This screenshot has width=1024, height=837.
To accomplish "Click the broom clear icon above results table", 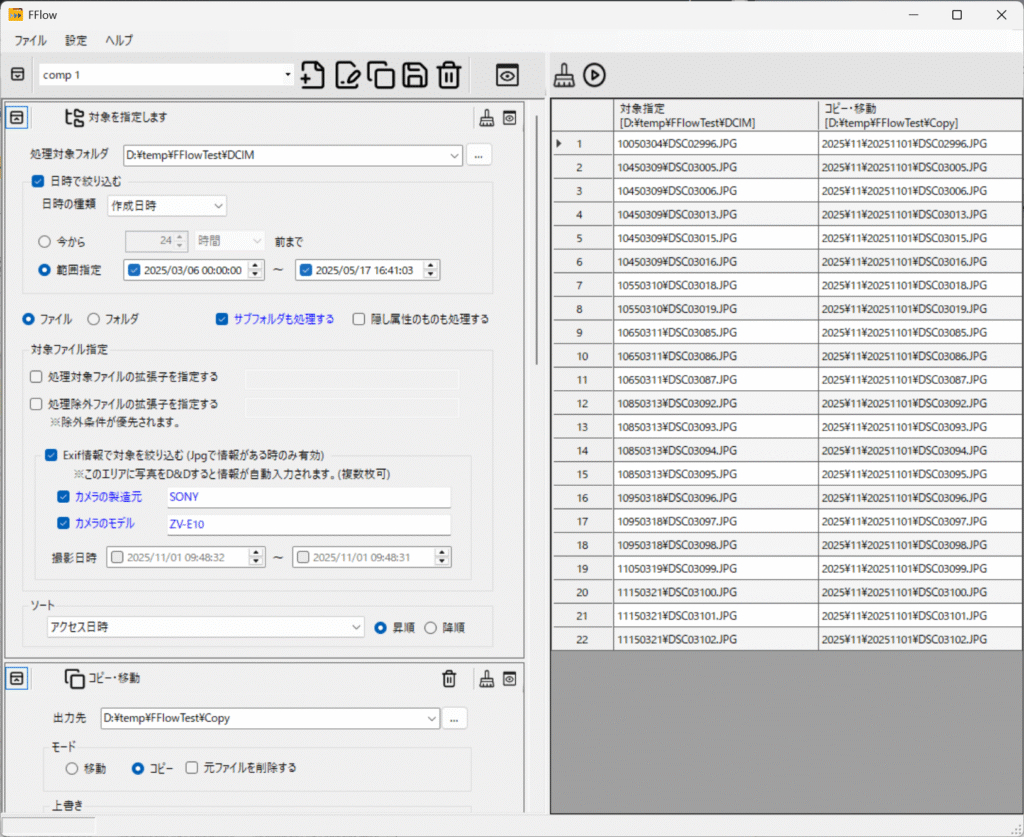I will click(563, 75).
